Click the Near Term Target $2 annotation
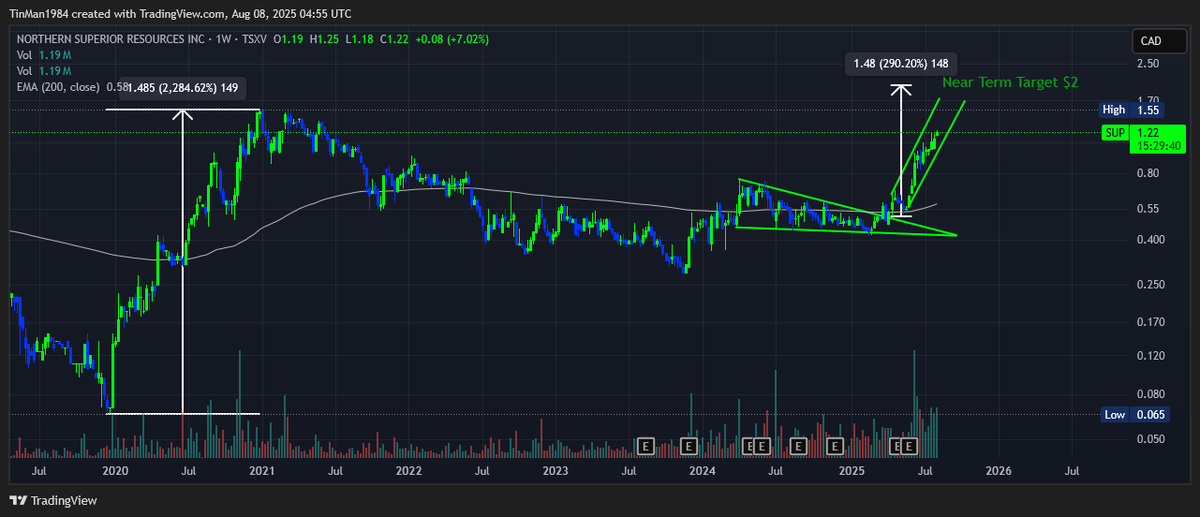This screenshot has height=517, width=1200. [x=1010, y=81]
